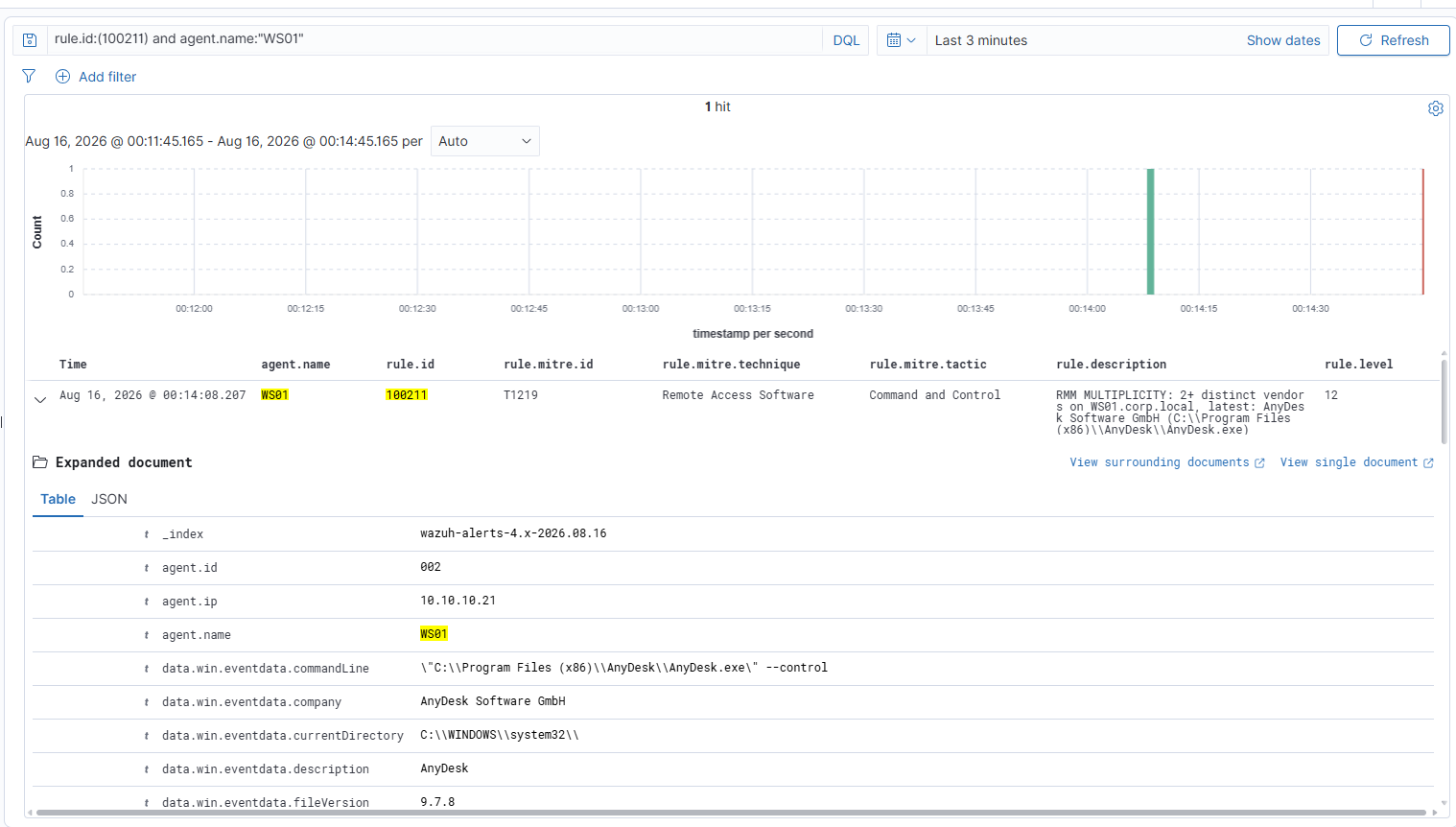The height and width of the screenshot is (827, 1456).
Task: Click the wazuh-alerts-4.x-2026.08.16 index value
Action: coord(513,533)
